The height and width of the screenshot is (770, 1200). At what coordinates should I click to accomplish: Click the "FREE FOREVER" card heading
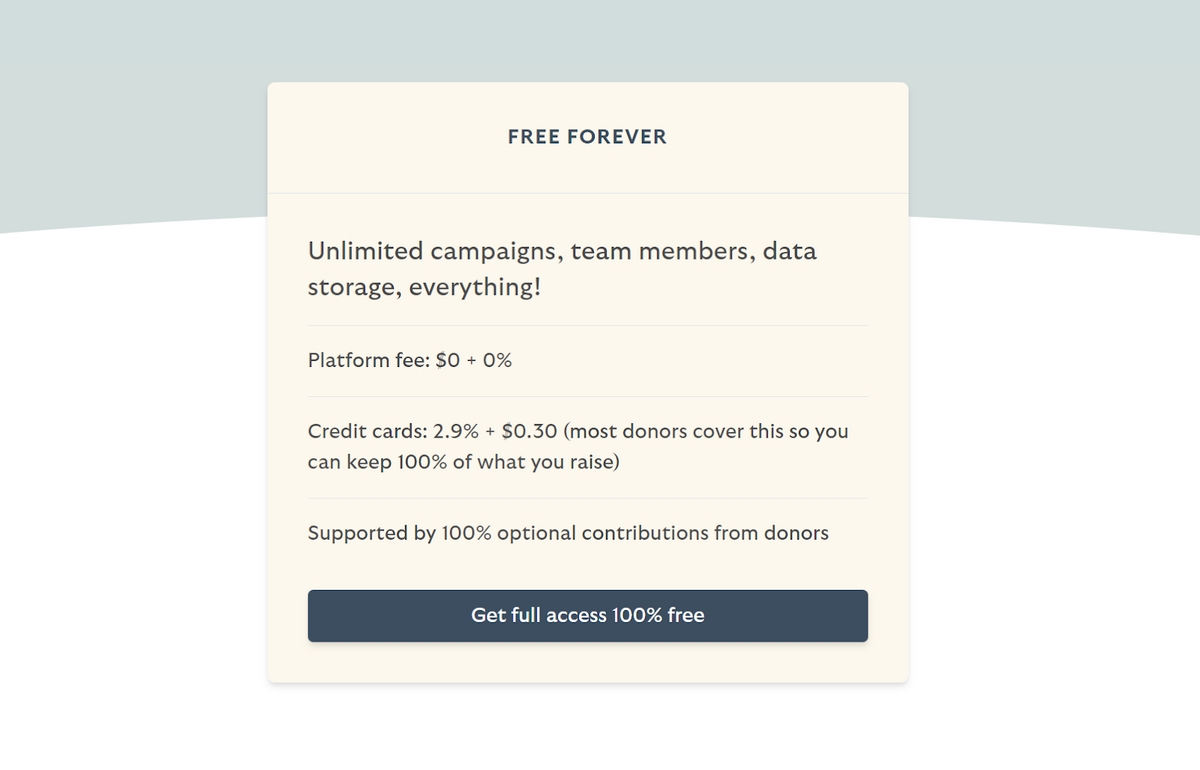pyautogui.click(x=587, y=137)
